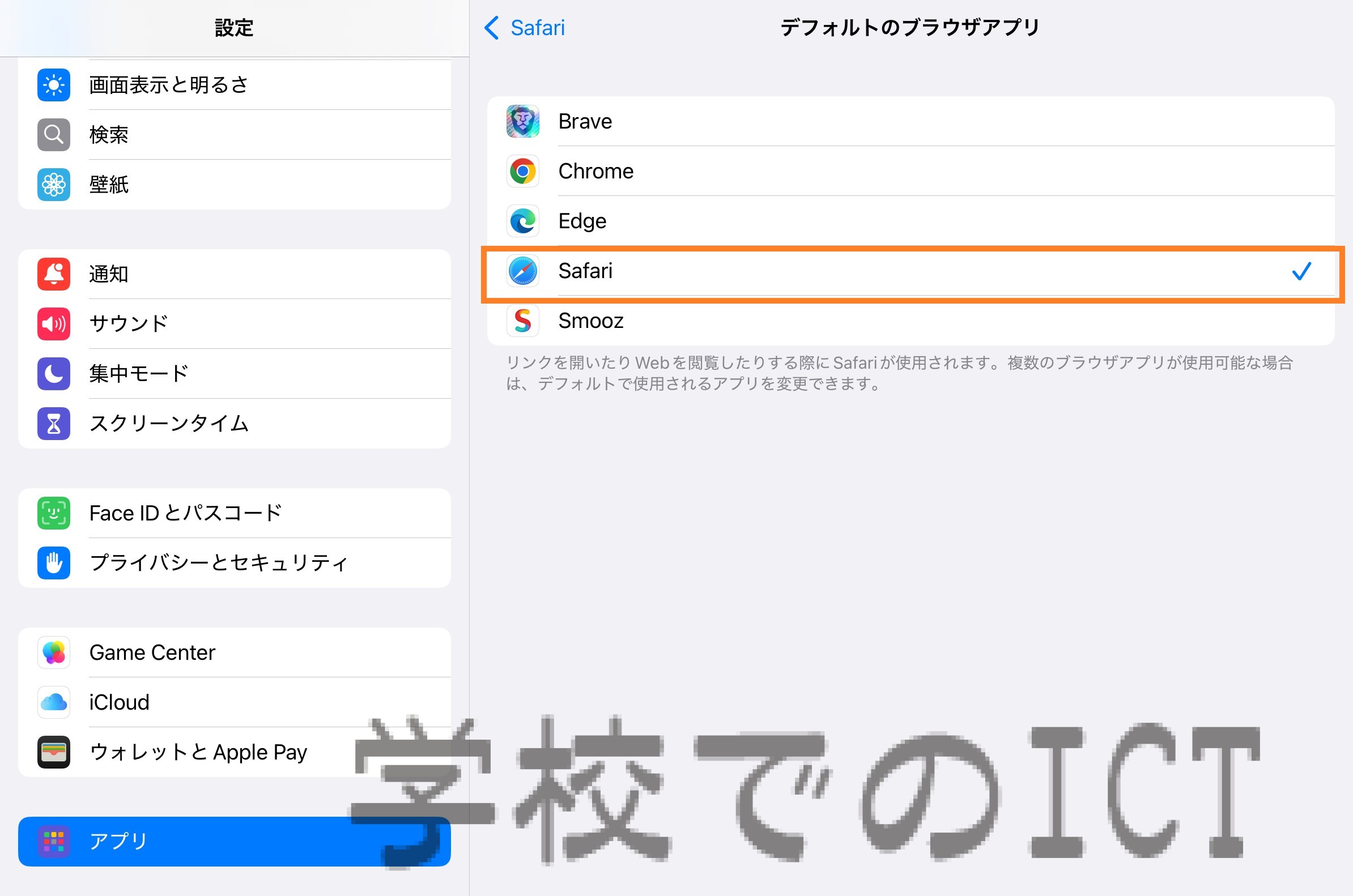Tap the blue checkmark on Safari row
This screenshot has height=896, width=1353.
(x=1301, y=271)
